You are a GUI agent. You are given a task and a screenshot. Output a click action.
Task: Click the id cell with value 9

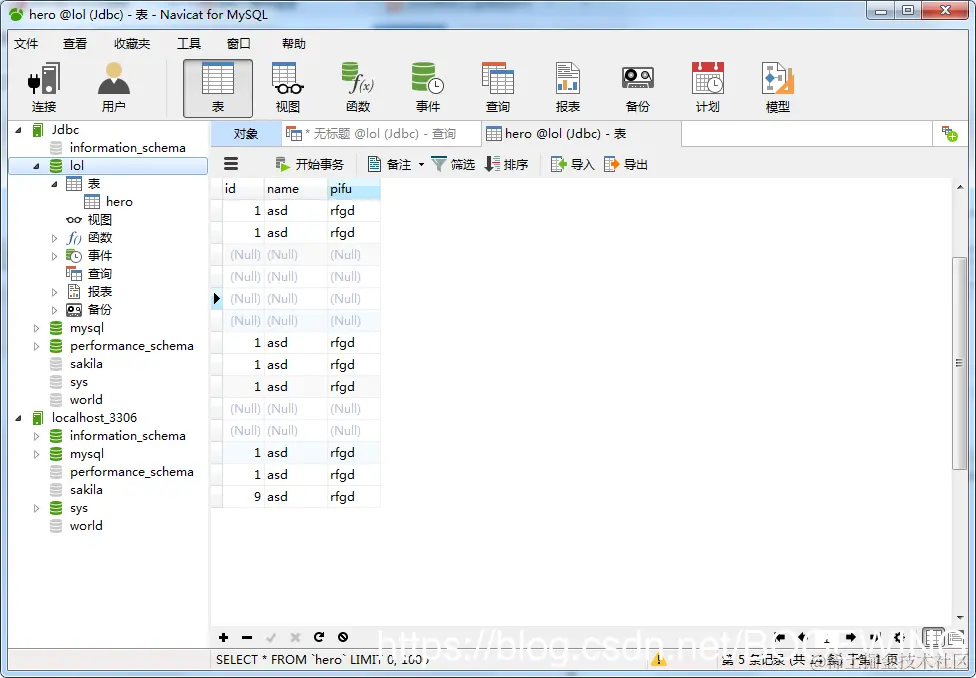[x=243, y=497]
